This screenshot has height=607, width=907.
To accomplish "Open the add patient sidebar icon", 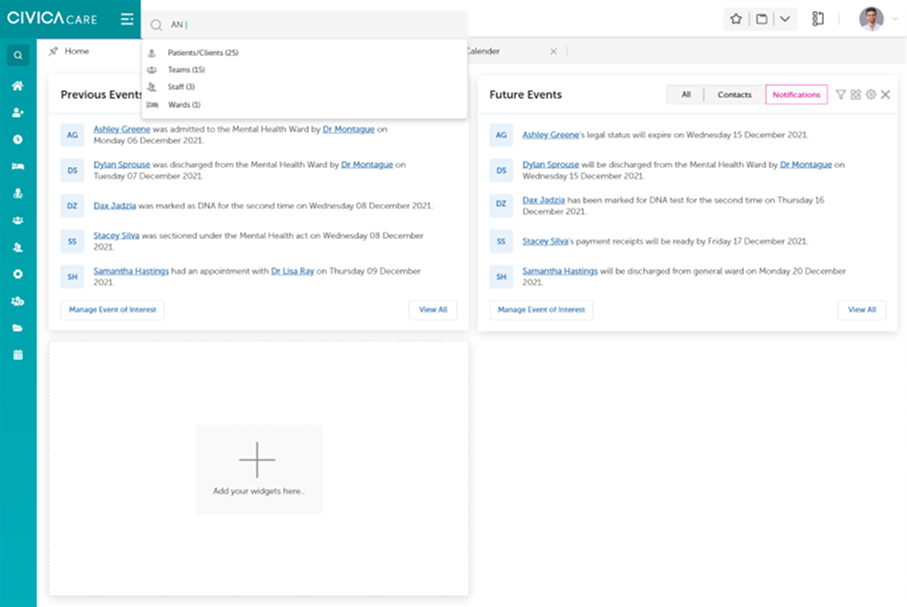I will coord(18,112).
